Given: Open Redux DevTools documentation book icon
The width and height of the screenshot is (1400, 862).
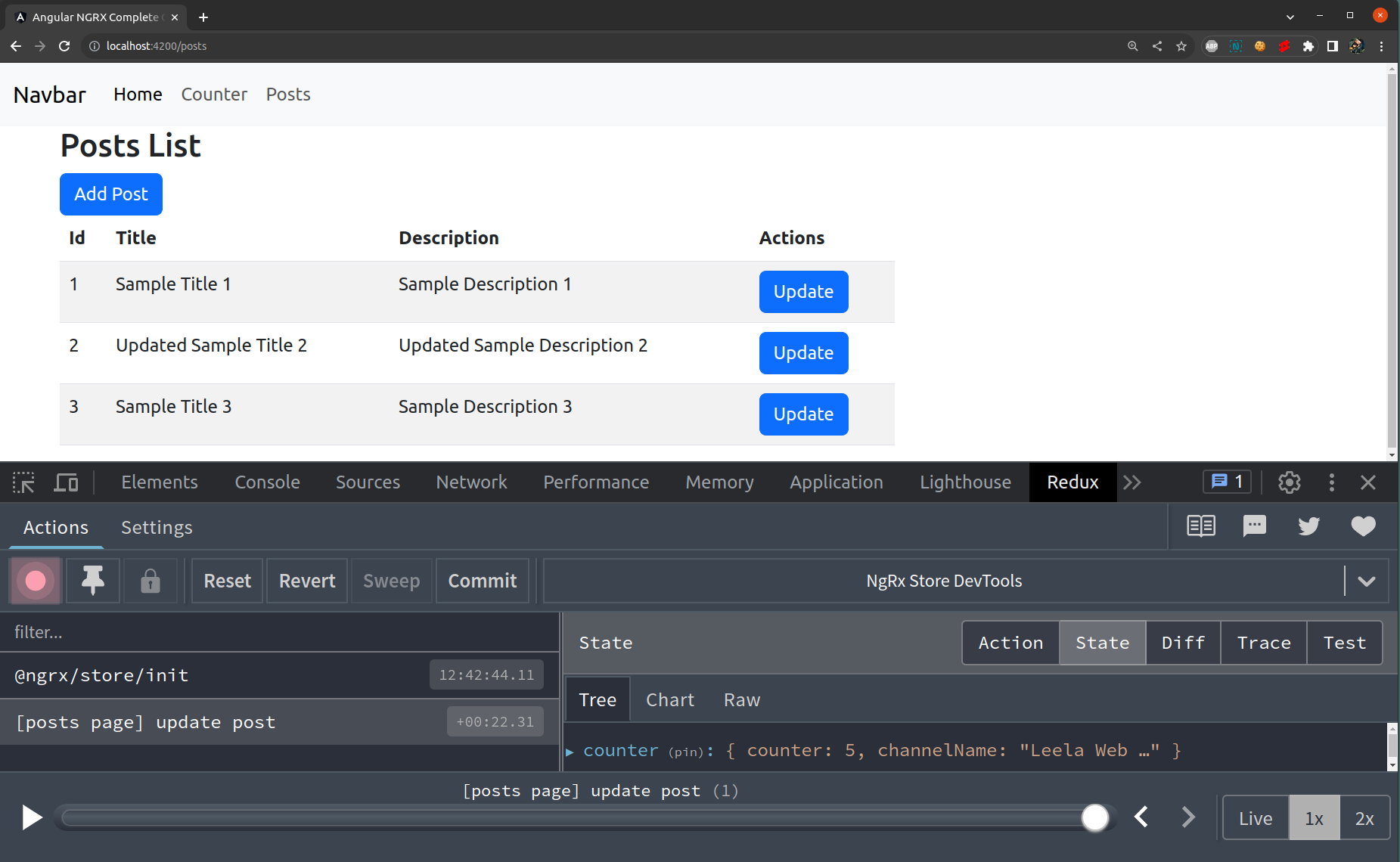Looking at the screenshot, I should pyautogui.click(x=1201, y=526).
